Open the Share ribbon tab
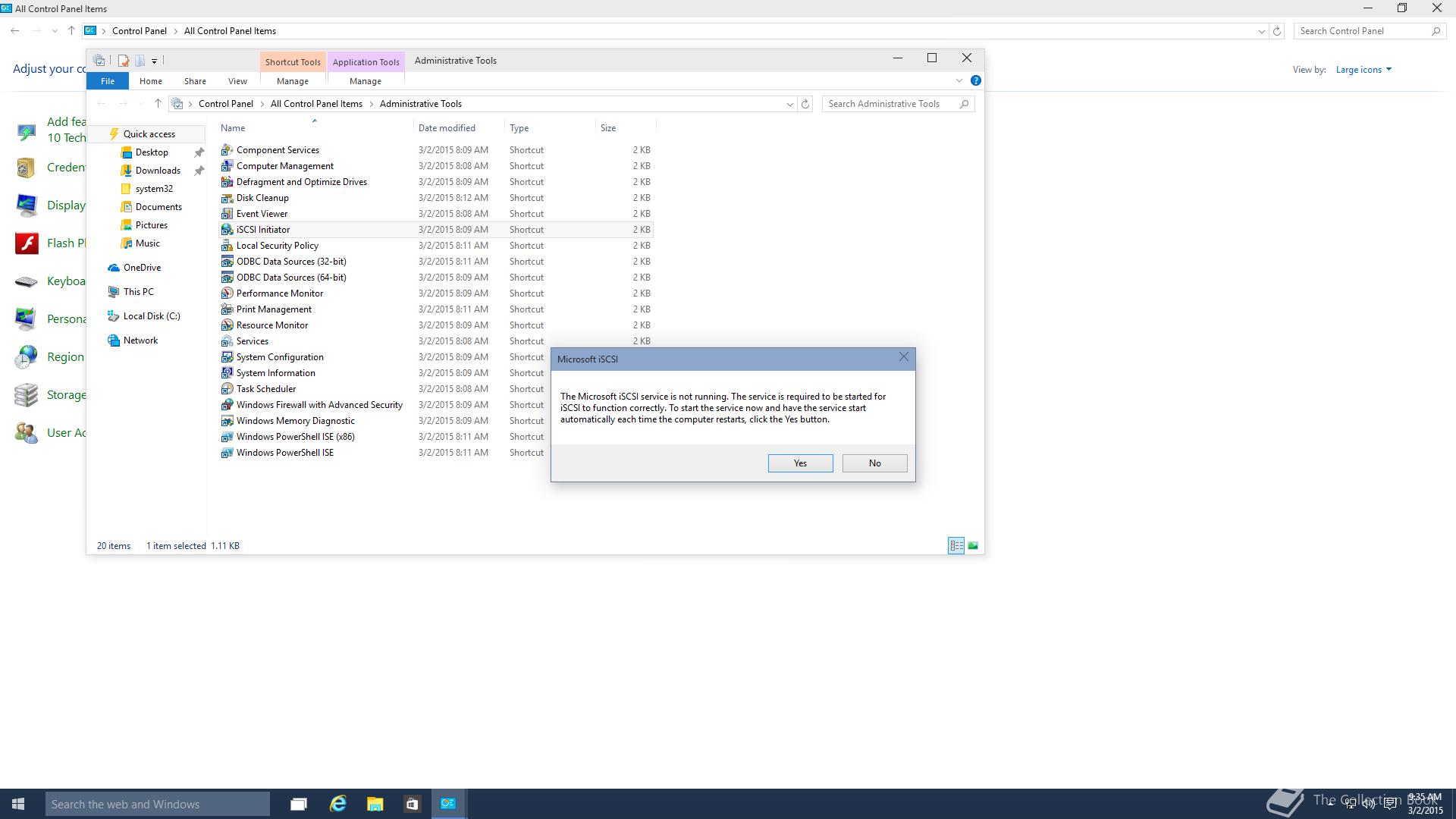1456x819 pixels. coord(195,81)
